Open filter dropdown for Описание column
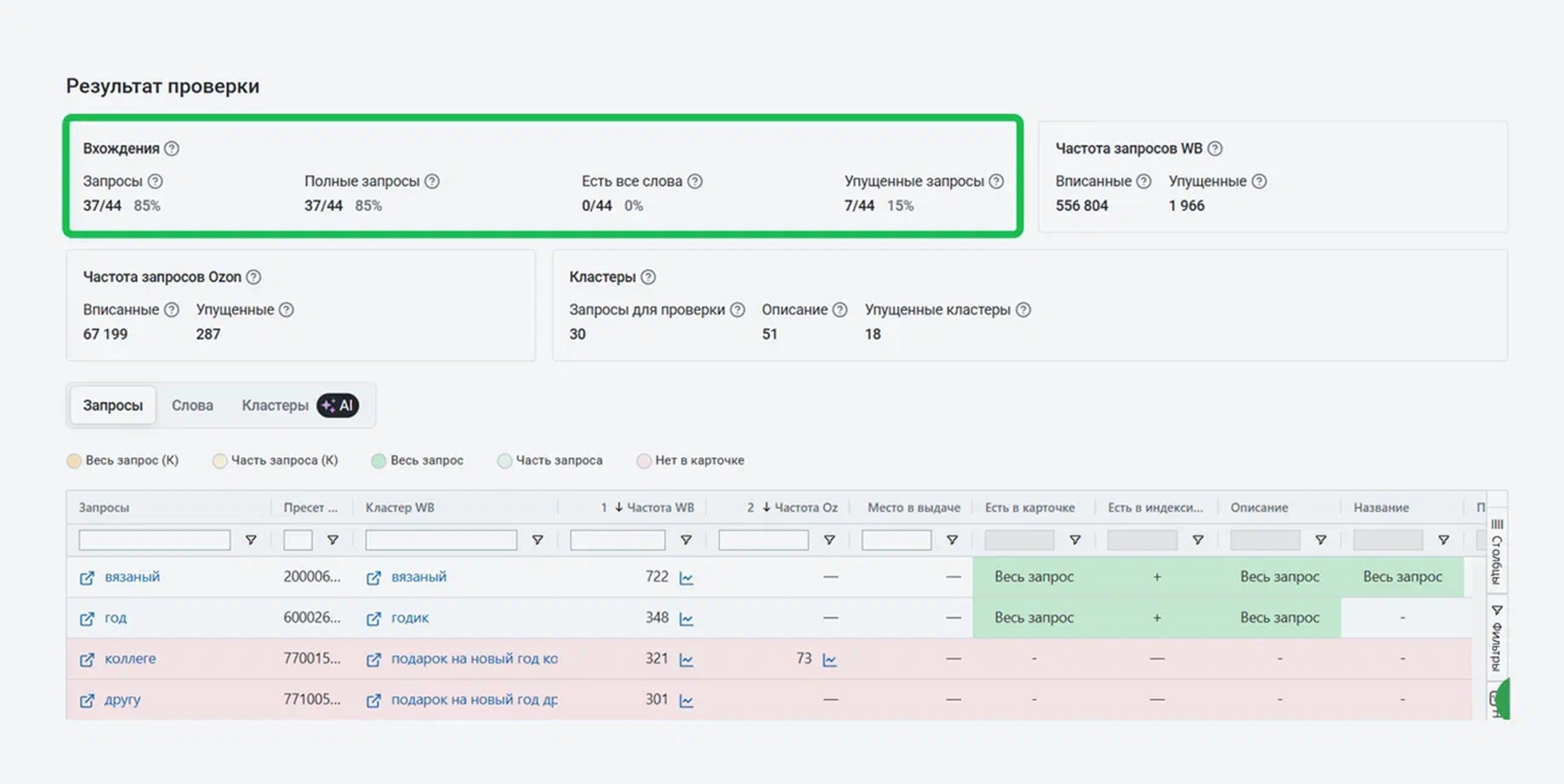The image size is (1564, 784). [1320, 540]
